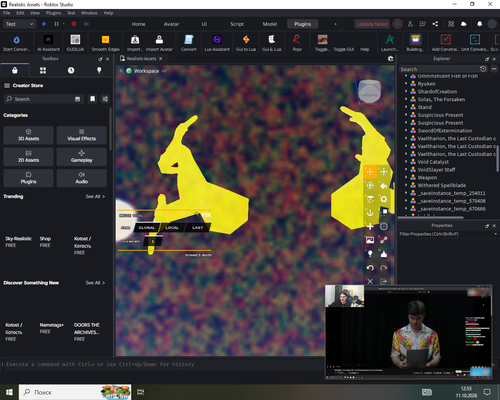
Task: Expand the ShardofCreation tree node
Action: [406, 91]
